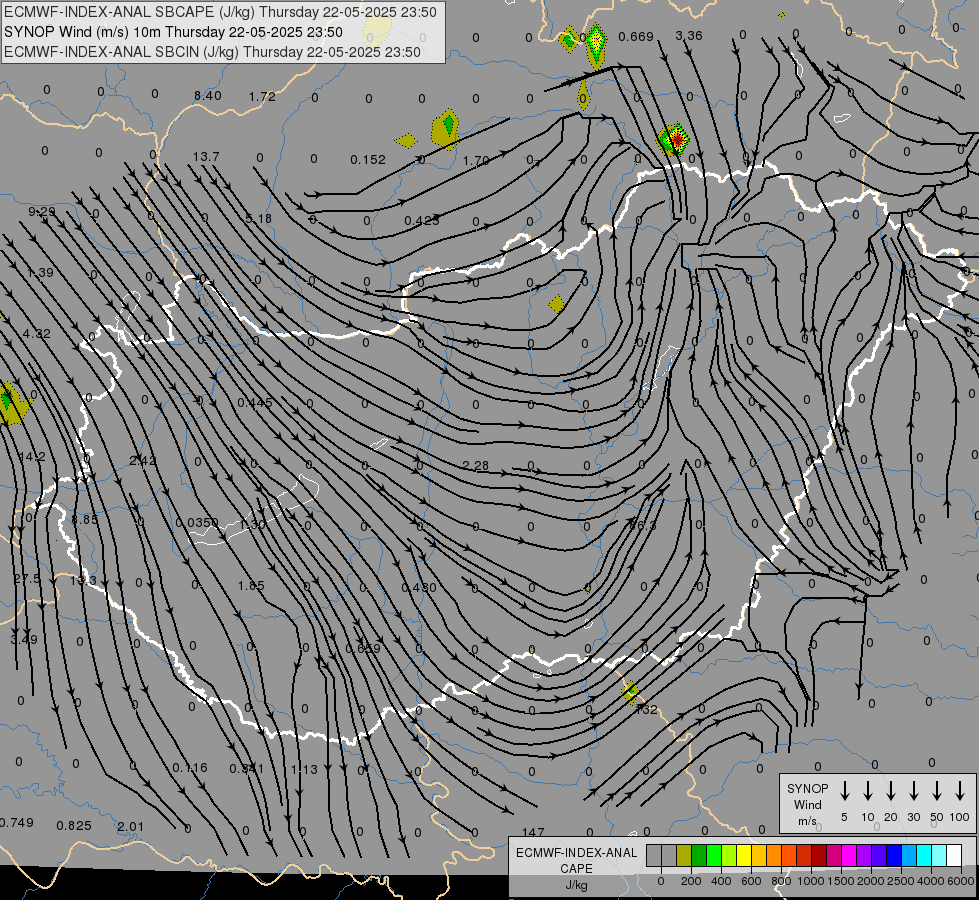979x900 pixels.
Task: Click the map value 0.430
Action: point(419,588)
